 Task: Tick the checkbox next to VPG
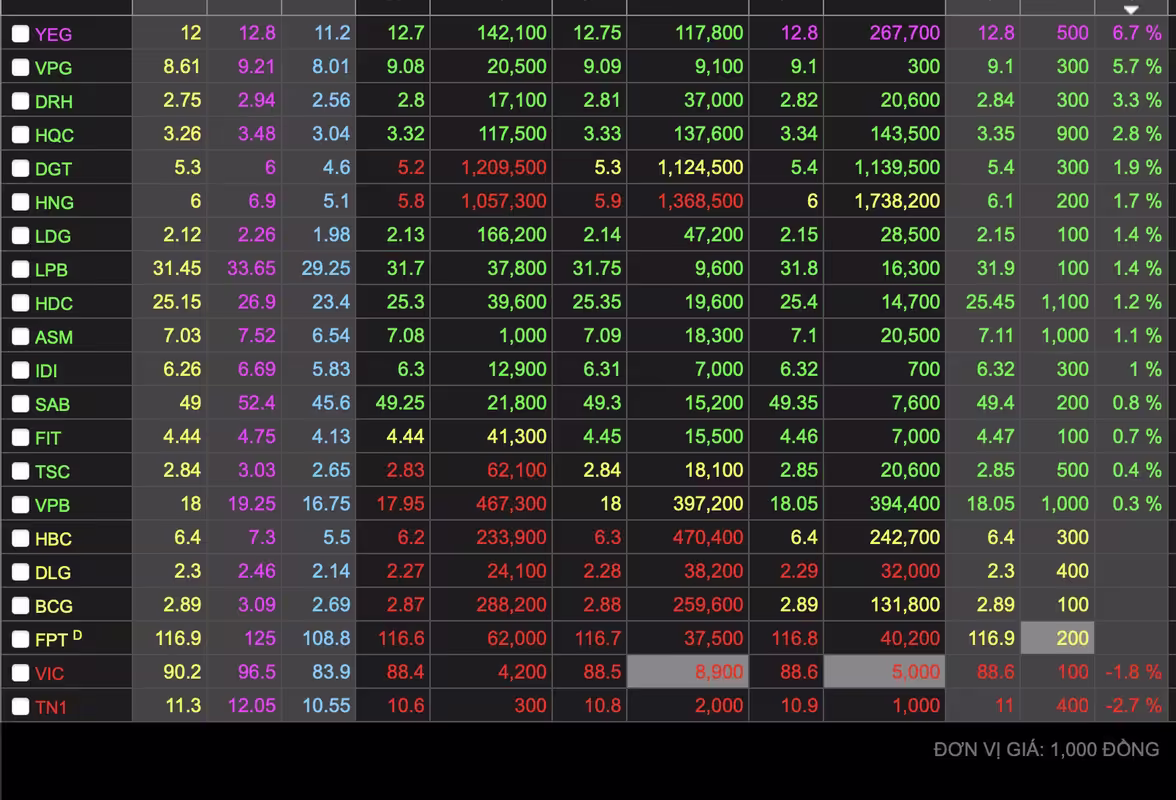(20, 67)
